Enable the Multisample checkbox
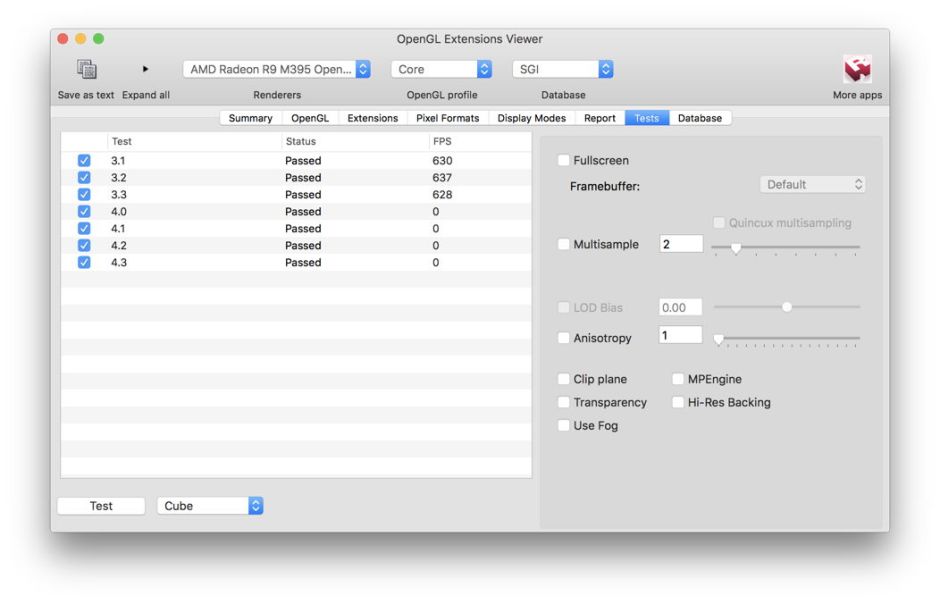Image resolution: width=940 pixels, height=604 pixels. click(564, 245)
